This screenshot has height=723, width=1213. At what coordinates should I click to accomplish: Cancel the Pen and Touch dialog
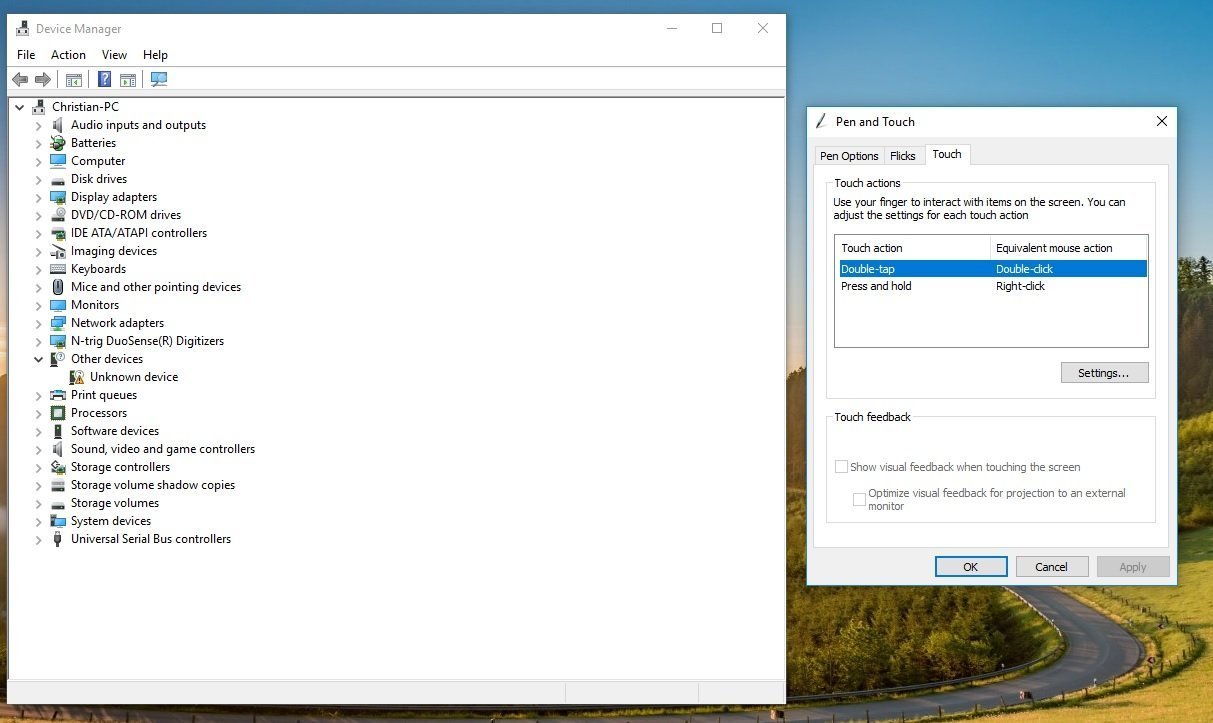click(1052, 567)
